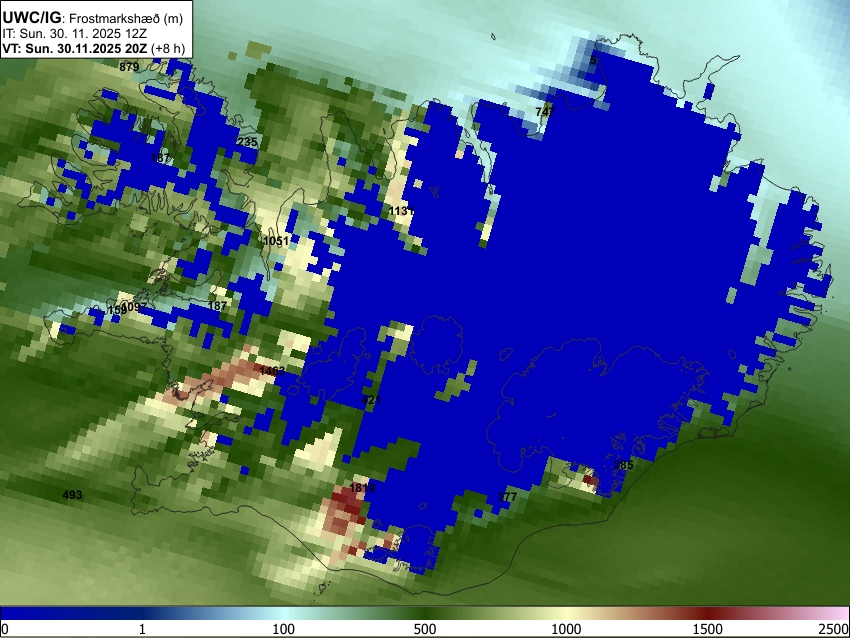
Task: Select the map value "747"
Action: (545, 112)
